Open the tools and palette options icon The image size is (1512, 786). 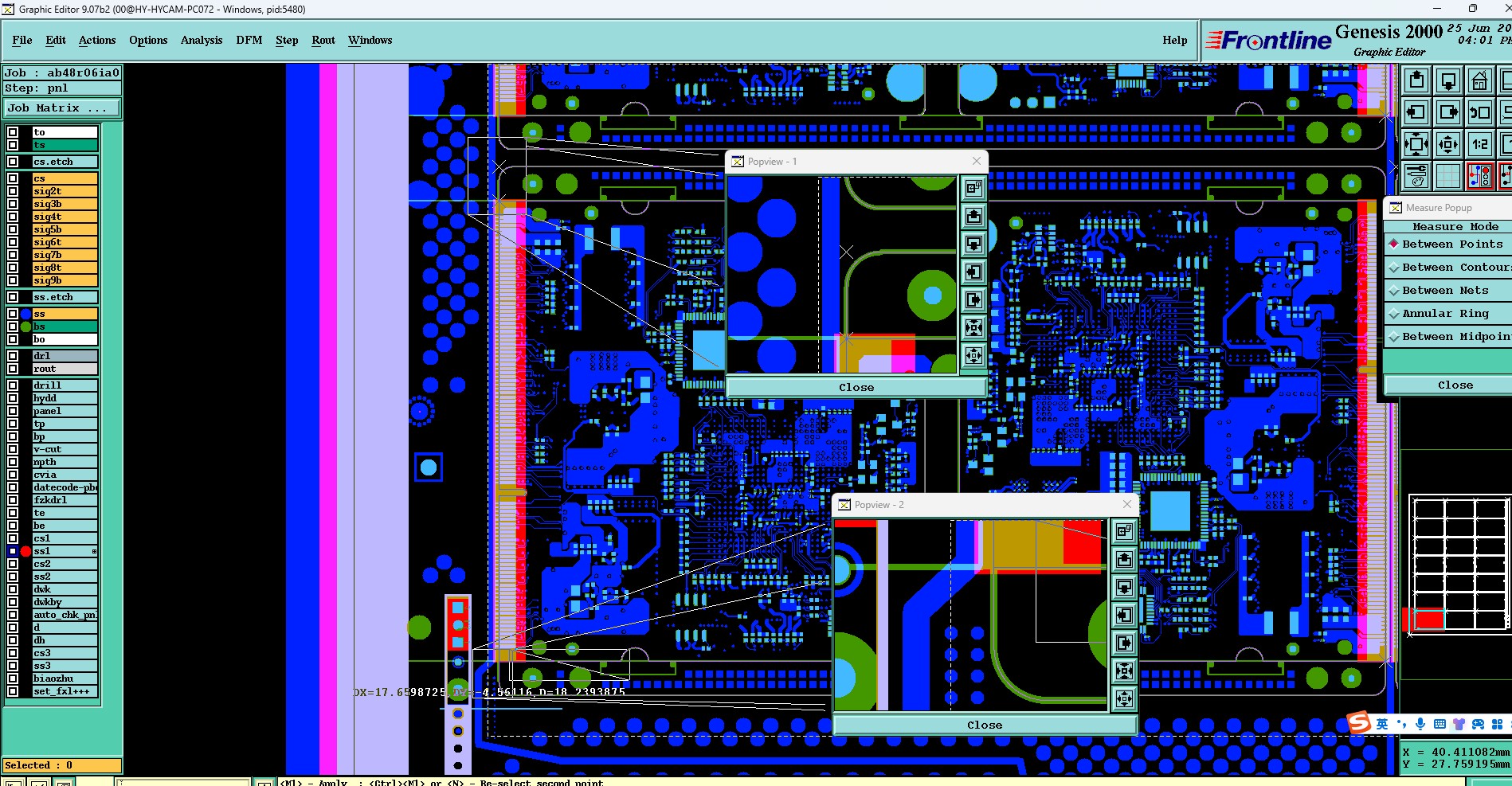tap(1416, 176)
